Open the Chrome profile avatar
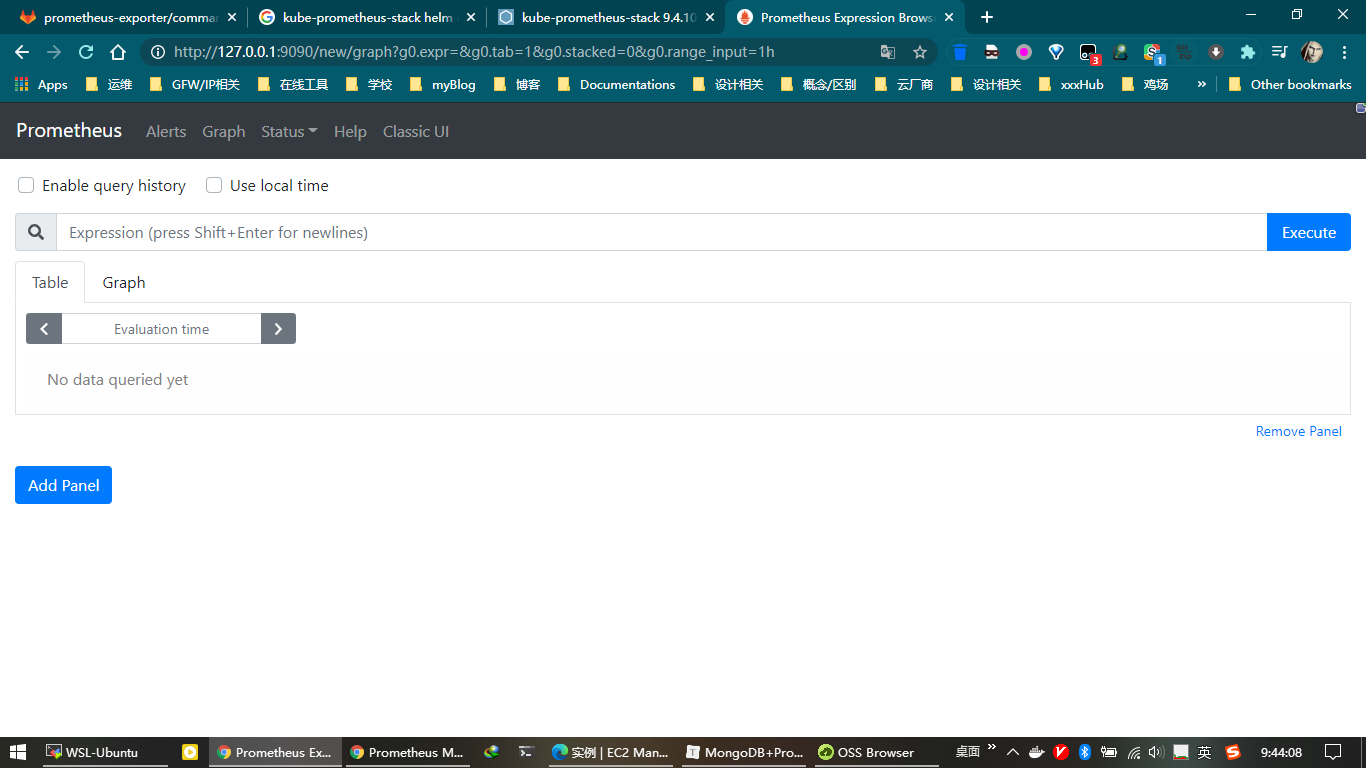 [x=1312, y=52]
